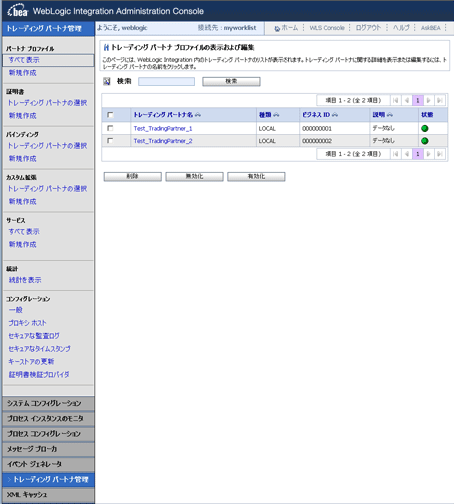Go to previous page in top pager
454x504 pixels.
[x=407, y=100]
